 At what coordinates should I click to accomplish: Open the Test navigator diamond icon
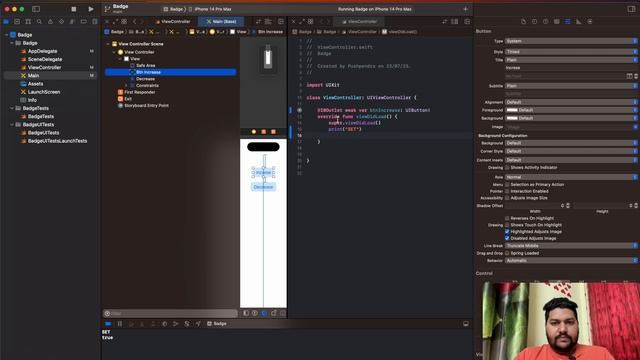tap(61, 21)
